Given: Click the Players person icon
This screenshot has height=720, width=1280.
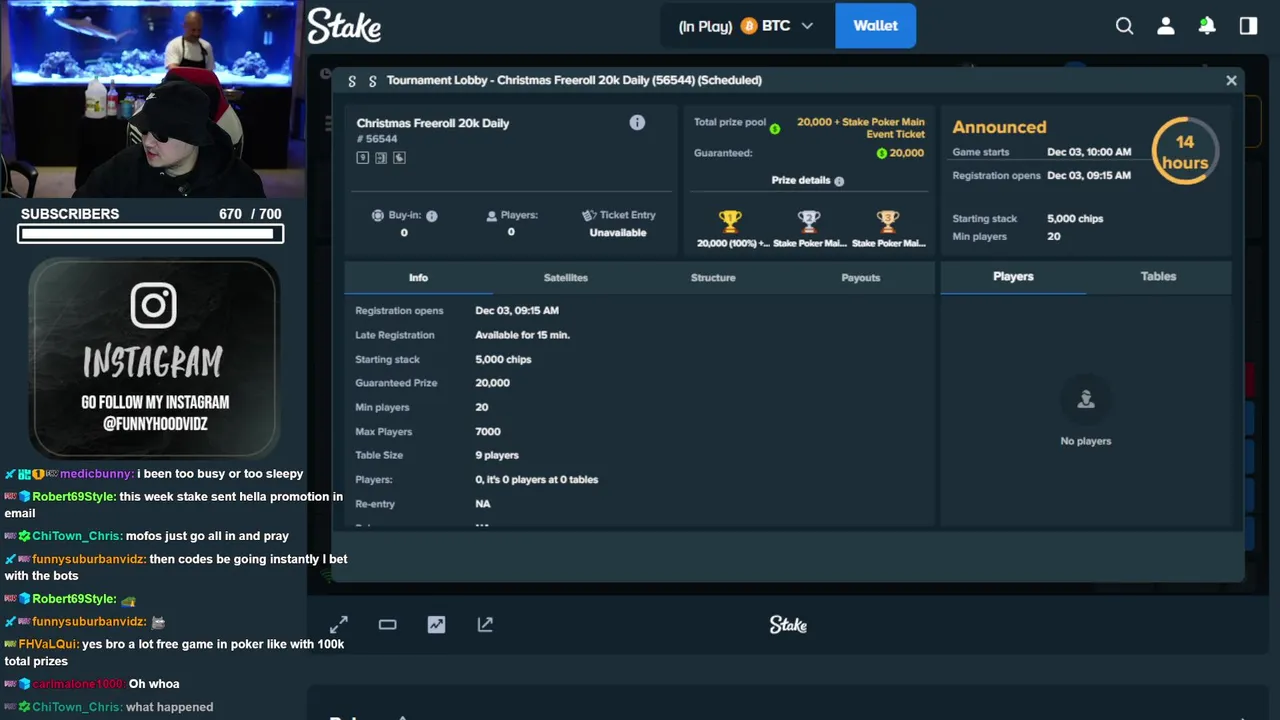Looking at the screenshot, I should pos(491,215).
